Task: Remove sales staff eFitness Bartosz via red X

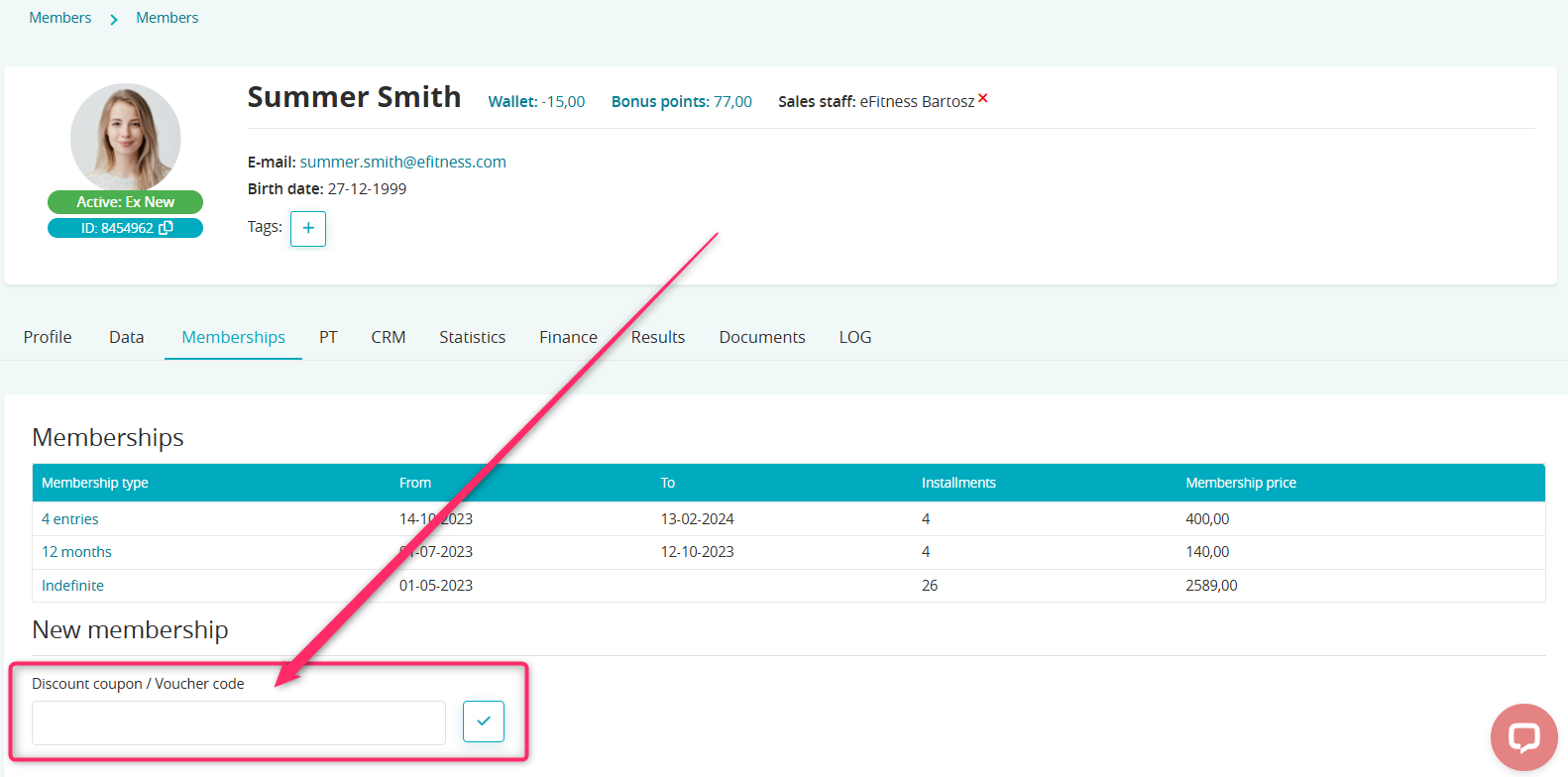Action: (982, 98)
